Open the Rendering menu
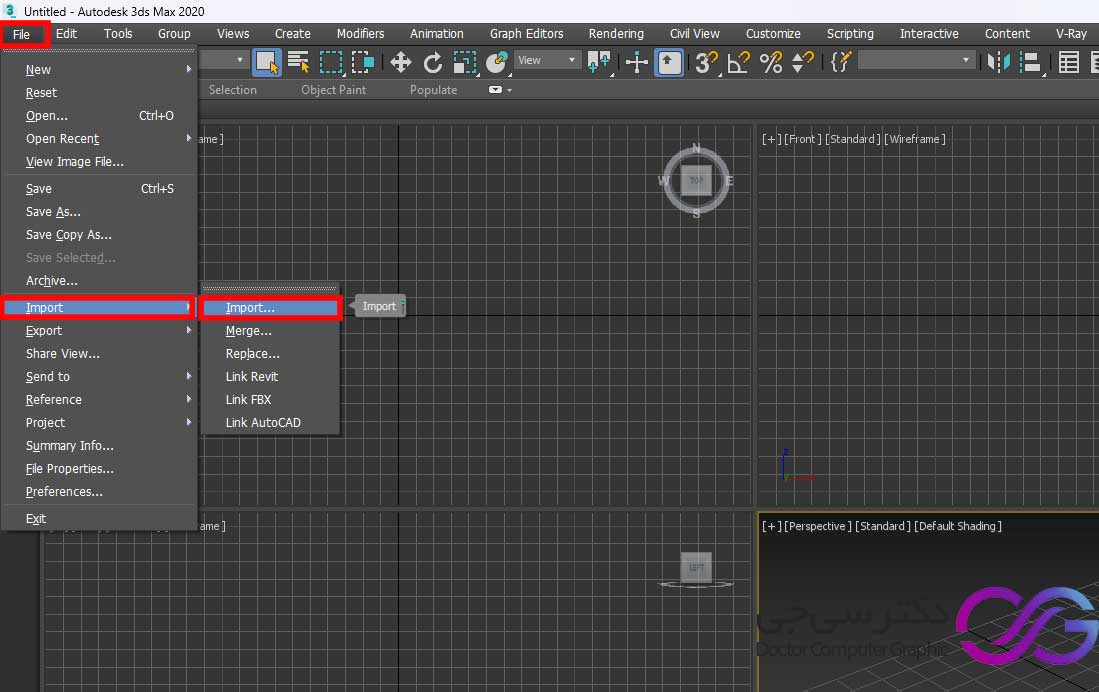Image resolution: width=1099 pixels, height=692 pixels. coord(616,34)
